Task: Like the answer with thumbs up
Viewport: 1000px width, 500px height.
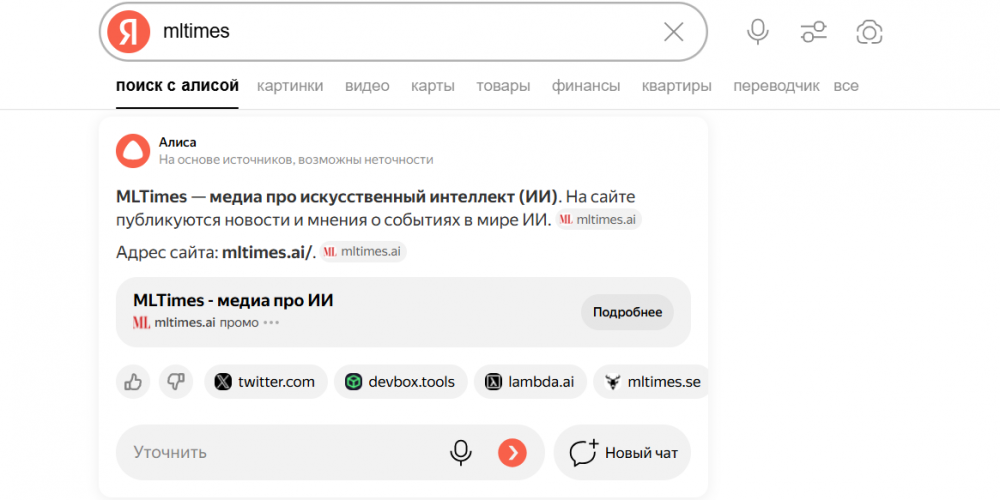Action: 133,382
